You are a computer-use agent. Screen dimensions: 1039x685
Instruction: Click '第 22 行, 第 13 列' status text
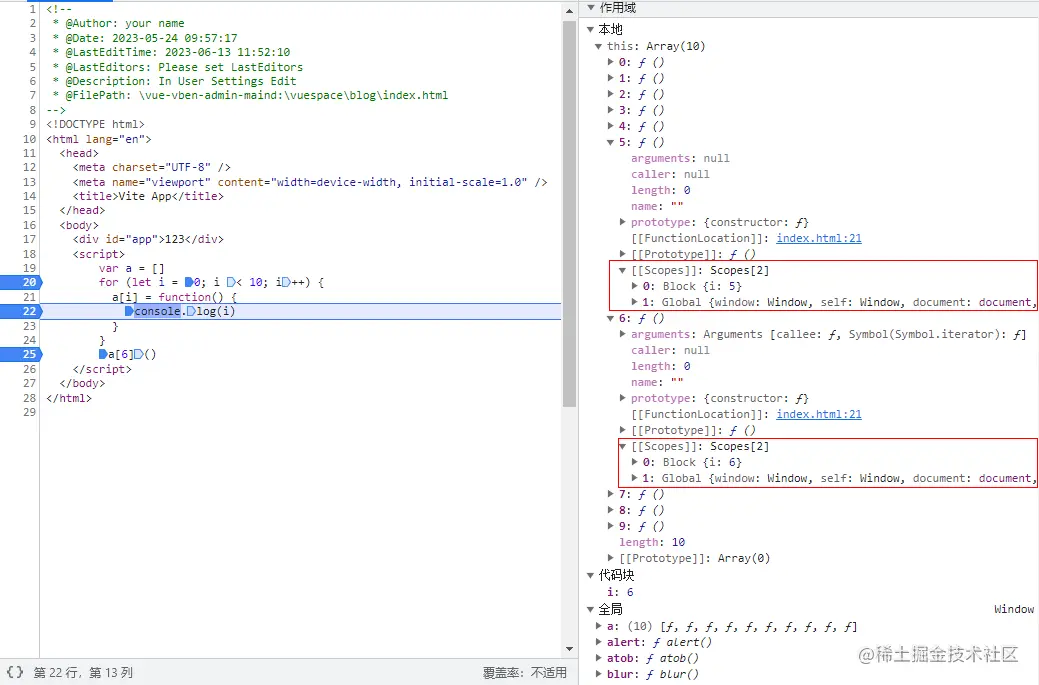(x=83, y=672)
